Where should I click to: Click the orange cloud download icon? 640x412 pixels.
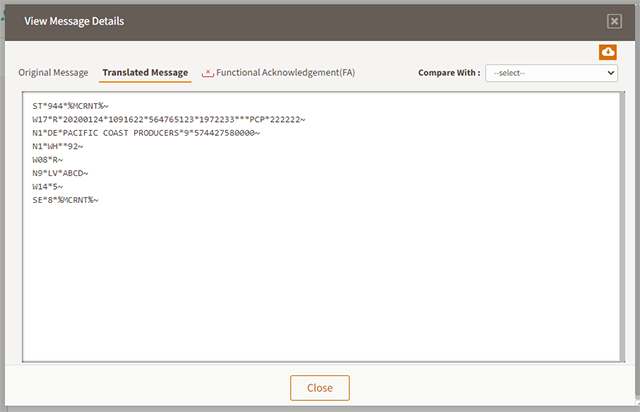[608, 51]
